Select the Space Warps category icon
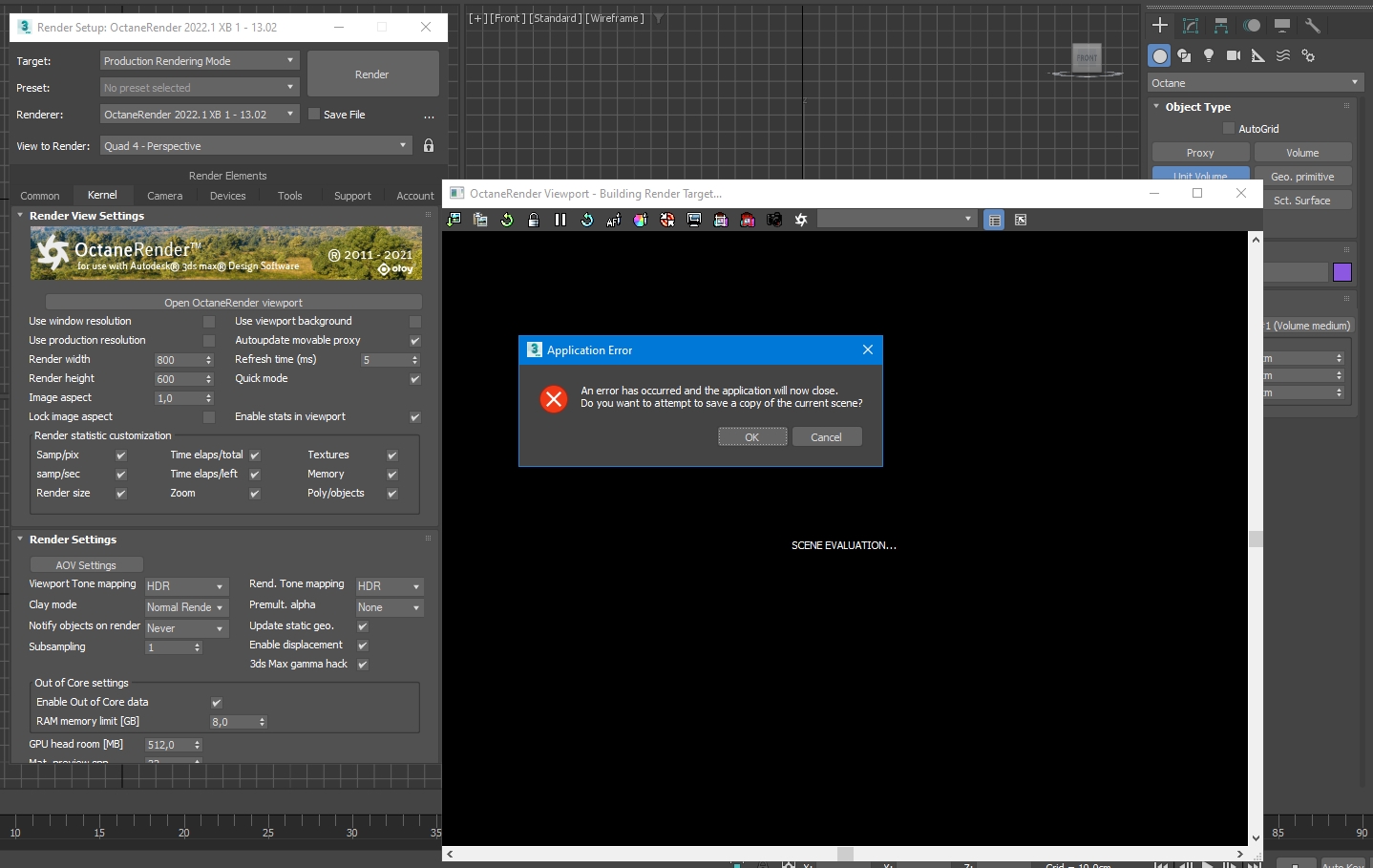The image size is (1373, 868). 1283,56
